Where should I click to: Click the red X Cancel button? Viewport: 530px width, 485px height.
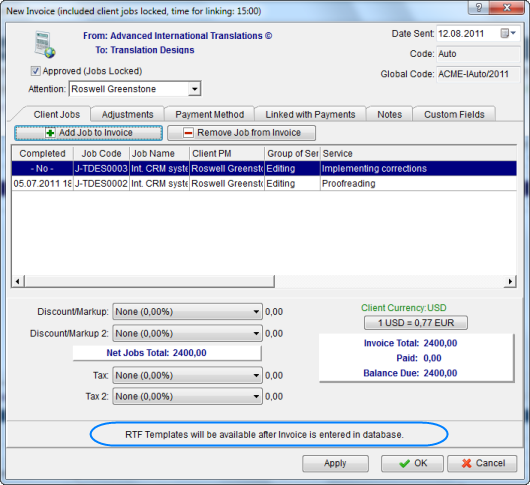(482, 463)
